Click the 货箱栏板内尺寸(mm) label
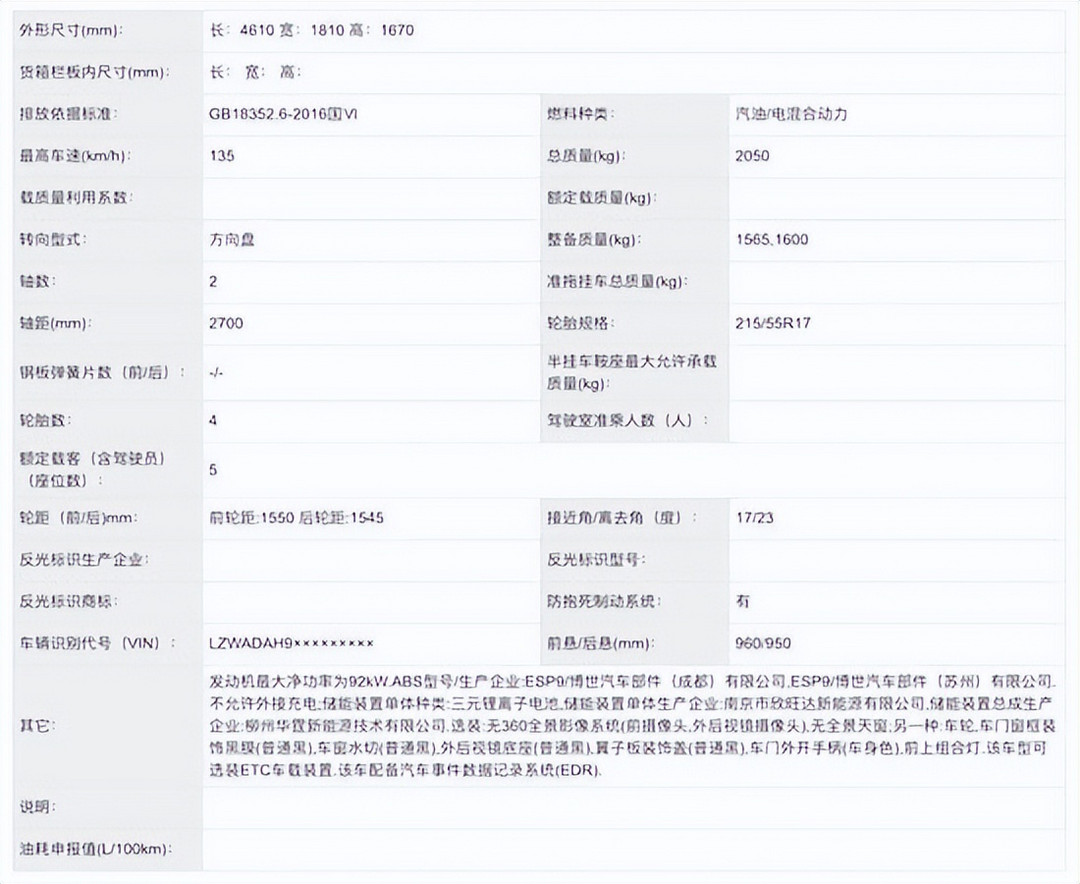This screenshot has height=884, width=1080. (94, 72)
